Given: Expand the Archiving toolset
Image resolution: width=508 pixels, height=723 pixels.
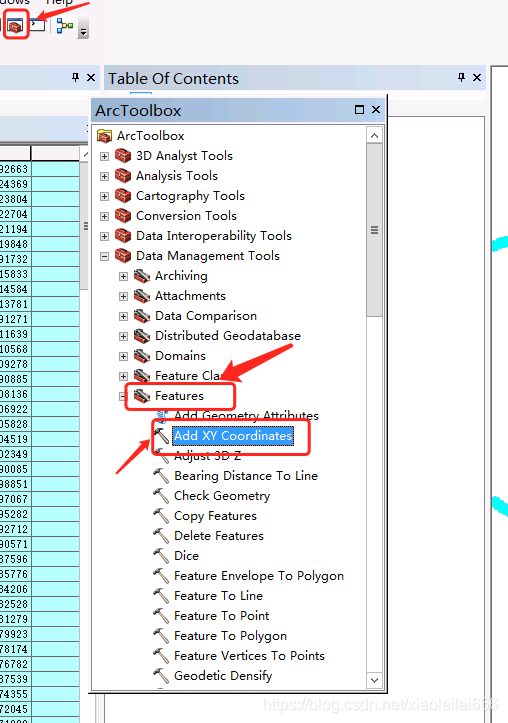Looking at the screenshot, I should [x=123, y=276].
